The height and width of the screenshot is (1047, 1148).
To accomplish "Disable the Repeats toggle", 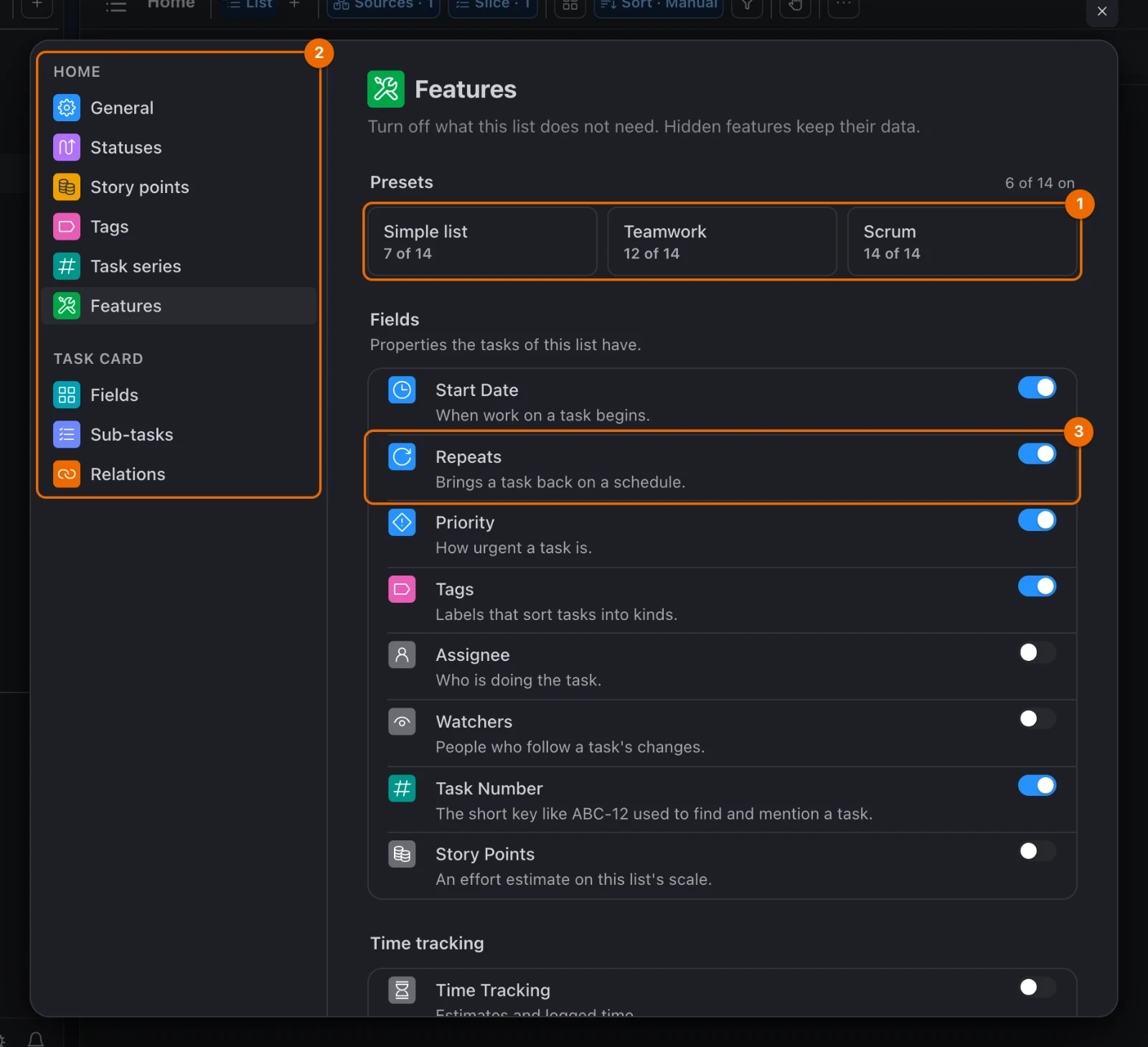I will pyautogui.click(x=1037, y=454).
